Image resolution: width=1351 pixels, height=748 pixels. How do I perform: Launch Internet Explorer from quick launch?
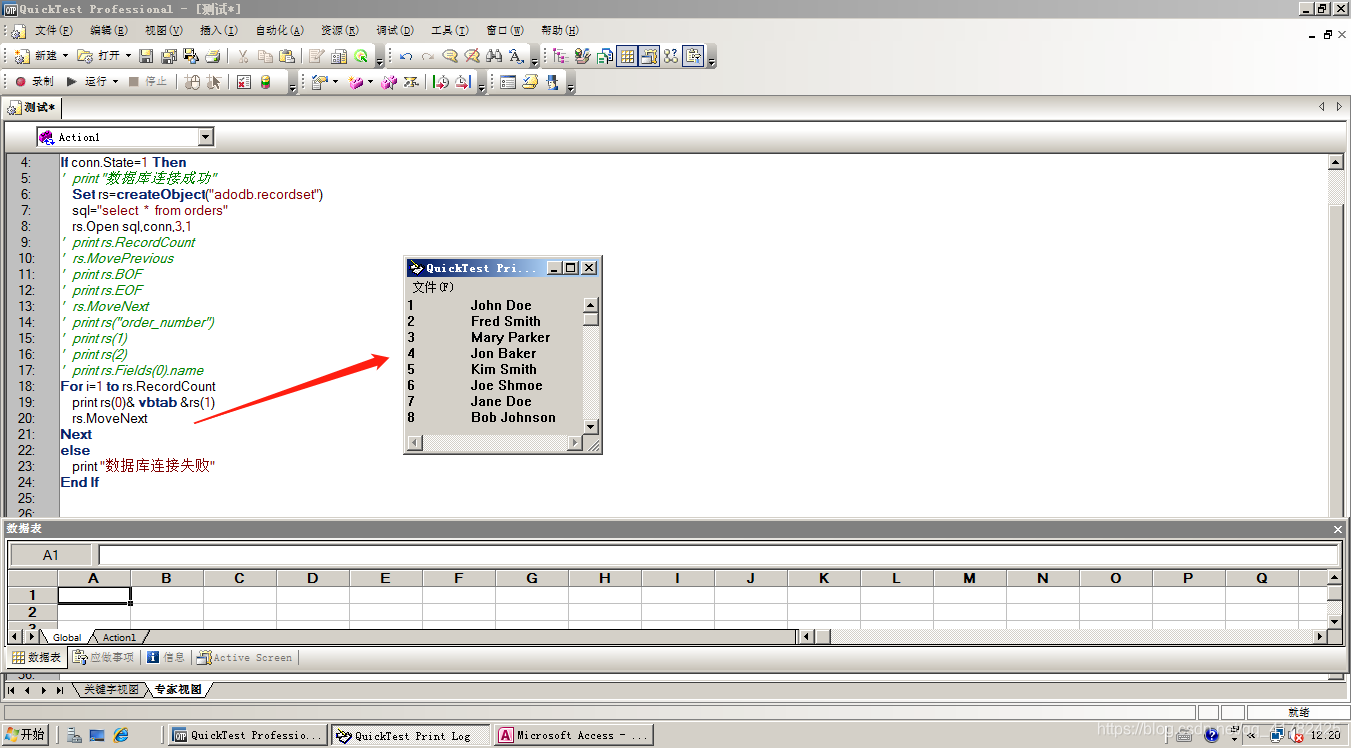[x=121, y=735]
